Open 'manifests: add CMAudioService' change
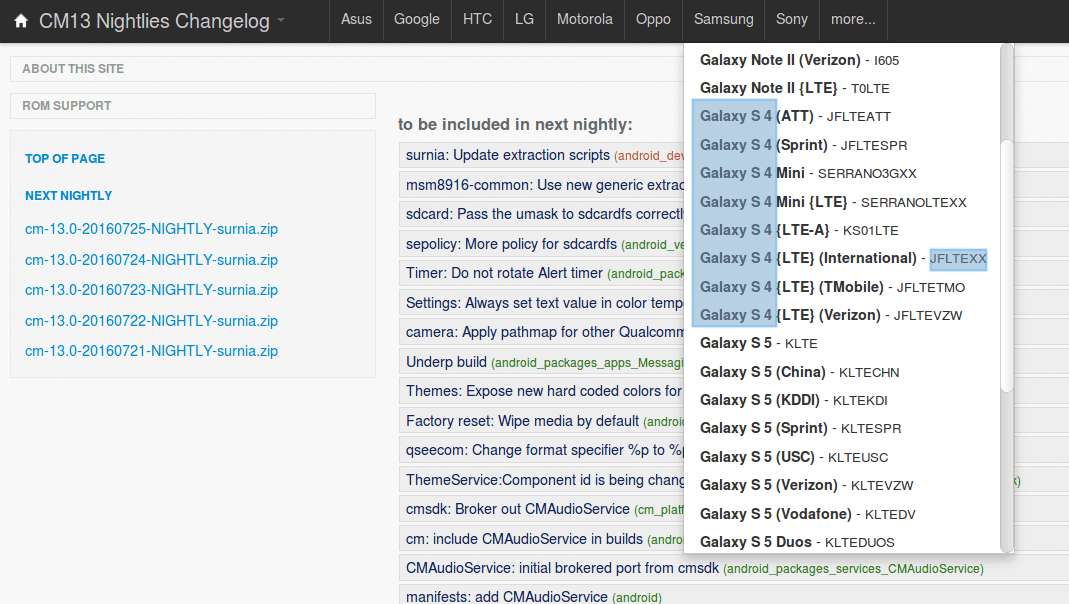 507,597
